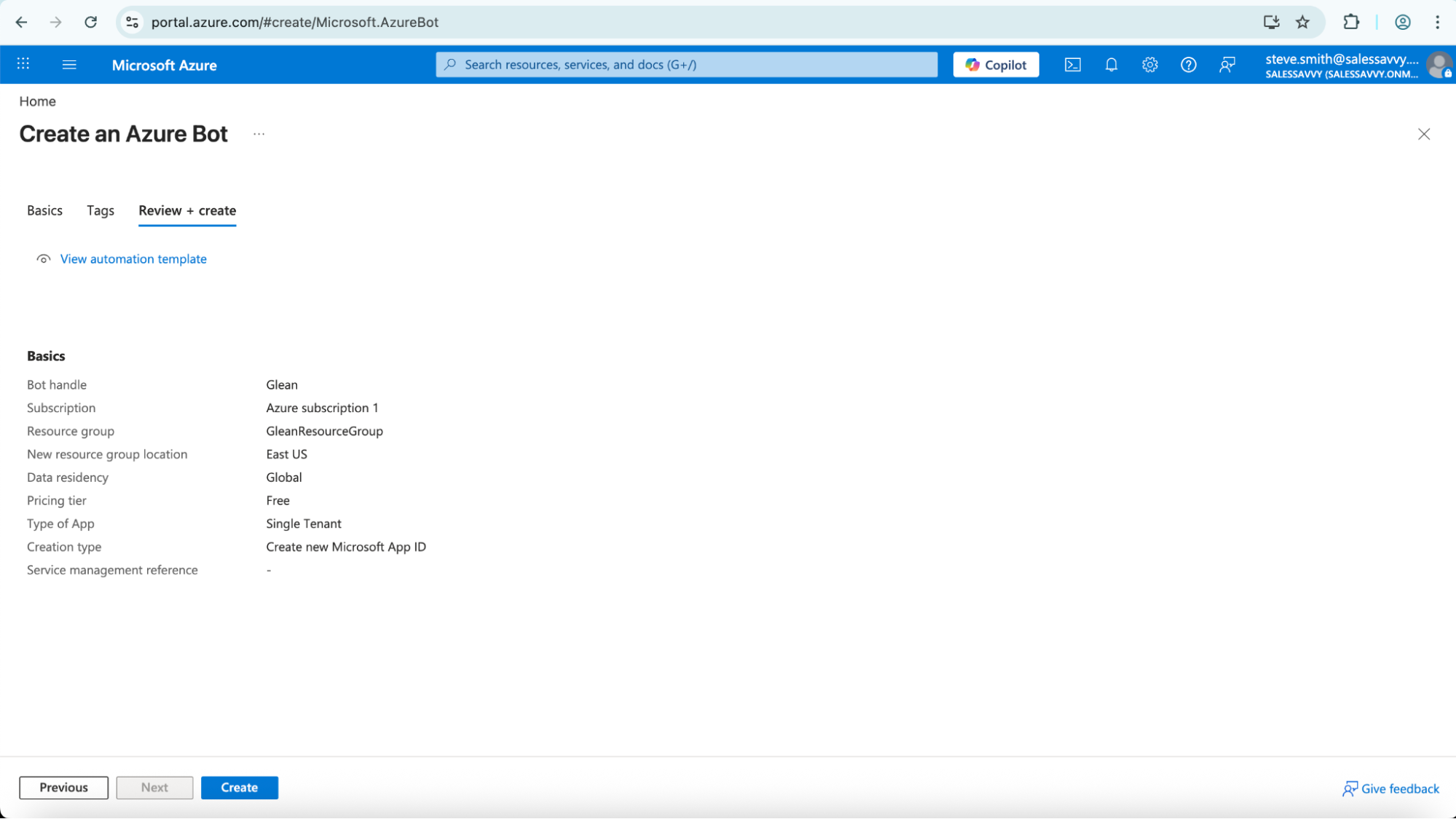Screen dimensions: 1456x819
Task: Select the Review + create tab
Action: click(187, 210)
